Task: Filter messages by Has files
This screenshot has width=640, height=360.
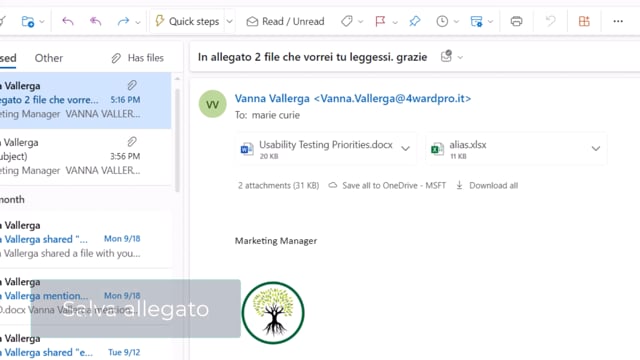Action: [138, 58]
